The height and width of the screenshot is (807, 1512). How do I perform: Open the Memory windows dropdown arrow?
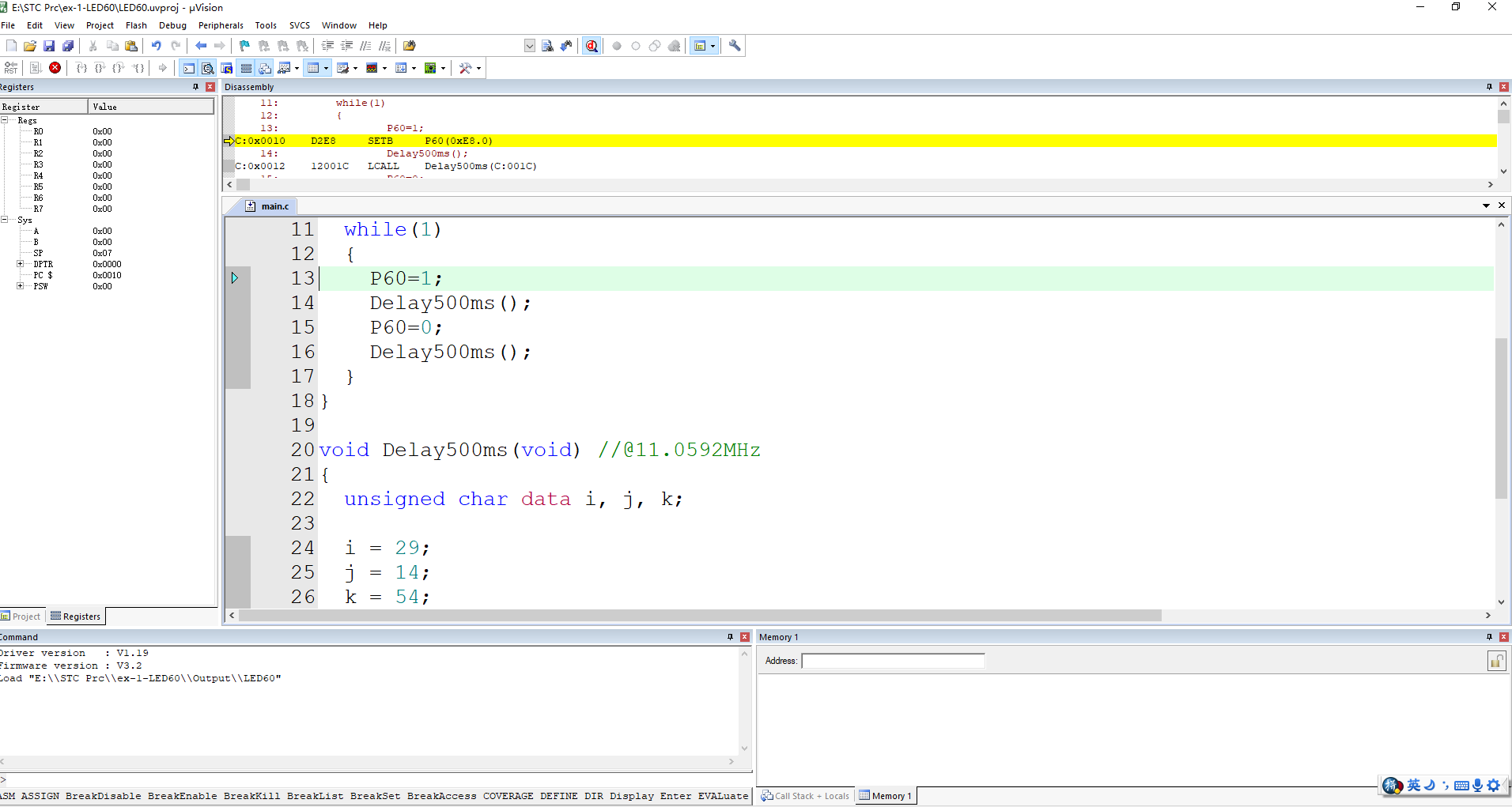[326, 68]
